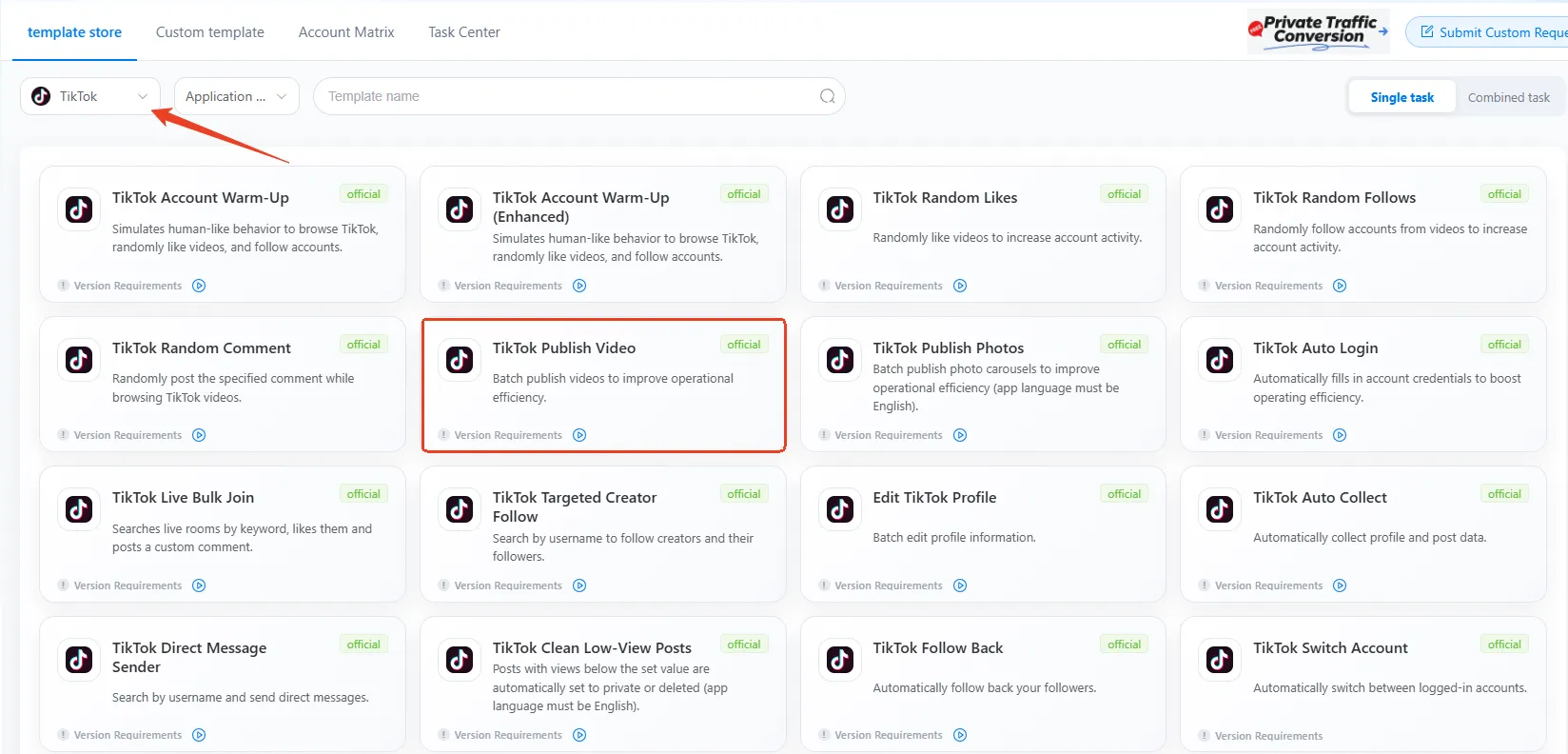This screenshot has height=754, width=1568.
Task: Click 'Batch edit profile information.' description
Action: pos(954,538)
